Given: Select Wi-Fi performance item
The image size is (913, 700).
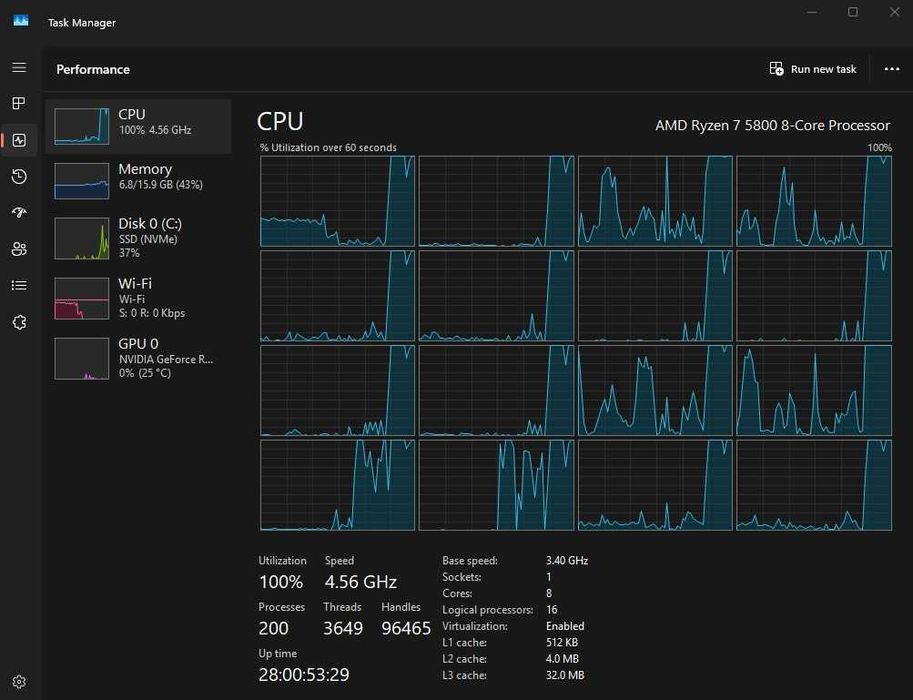Looking at the screenshot, I should click(138, 298).
